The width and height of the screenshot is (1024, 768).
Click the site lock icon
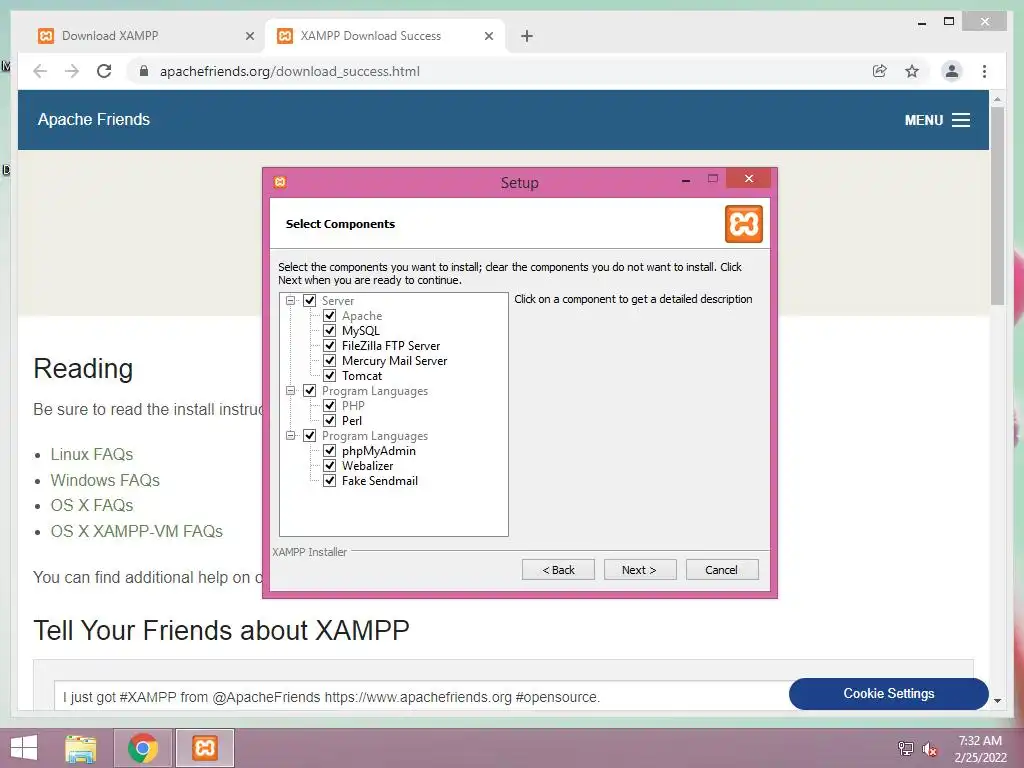click(x=144, y=71)
